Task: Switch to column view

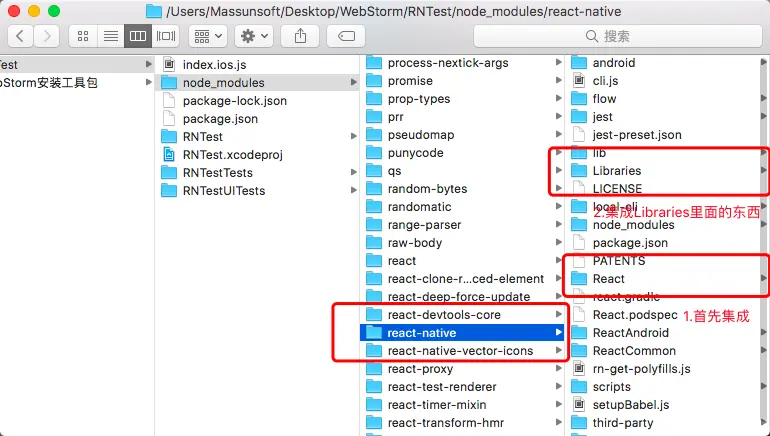Action: (x=138, y=36)
